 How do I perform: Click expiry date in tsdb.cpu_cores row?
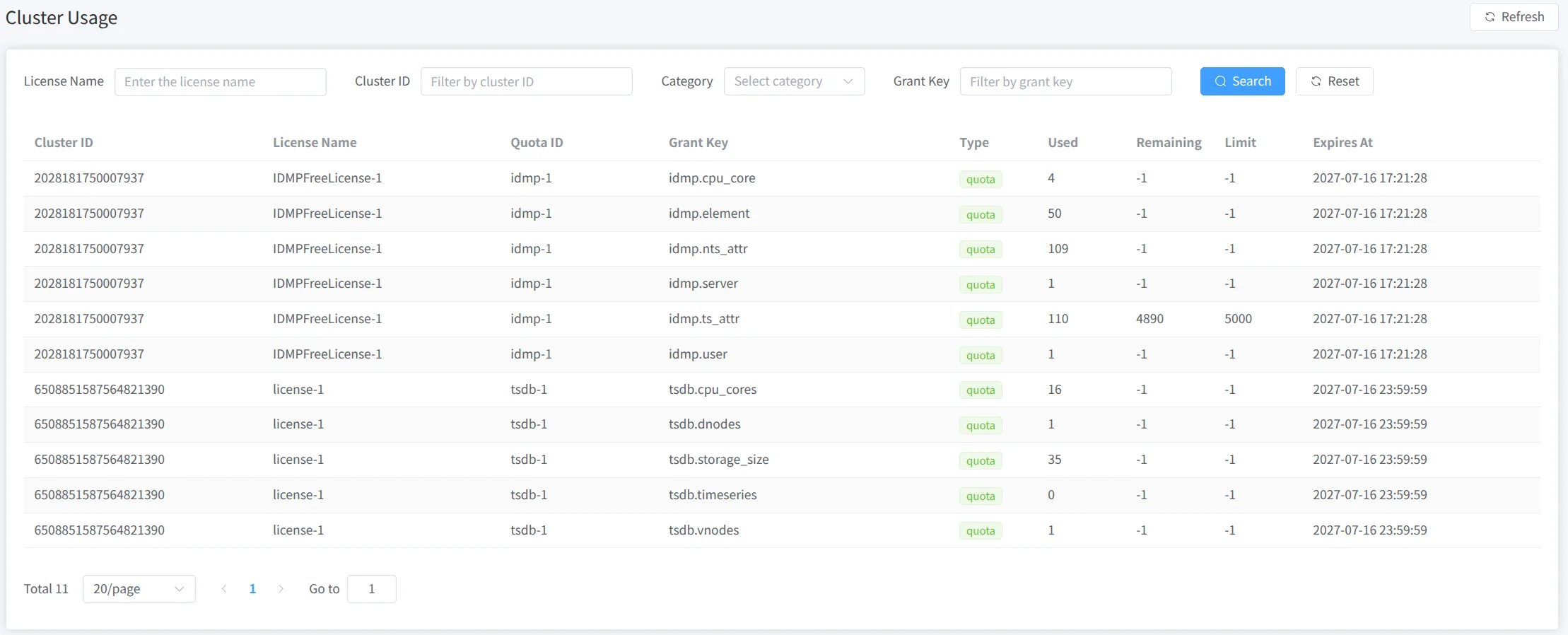(x=1369, y=390)
